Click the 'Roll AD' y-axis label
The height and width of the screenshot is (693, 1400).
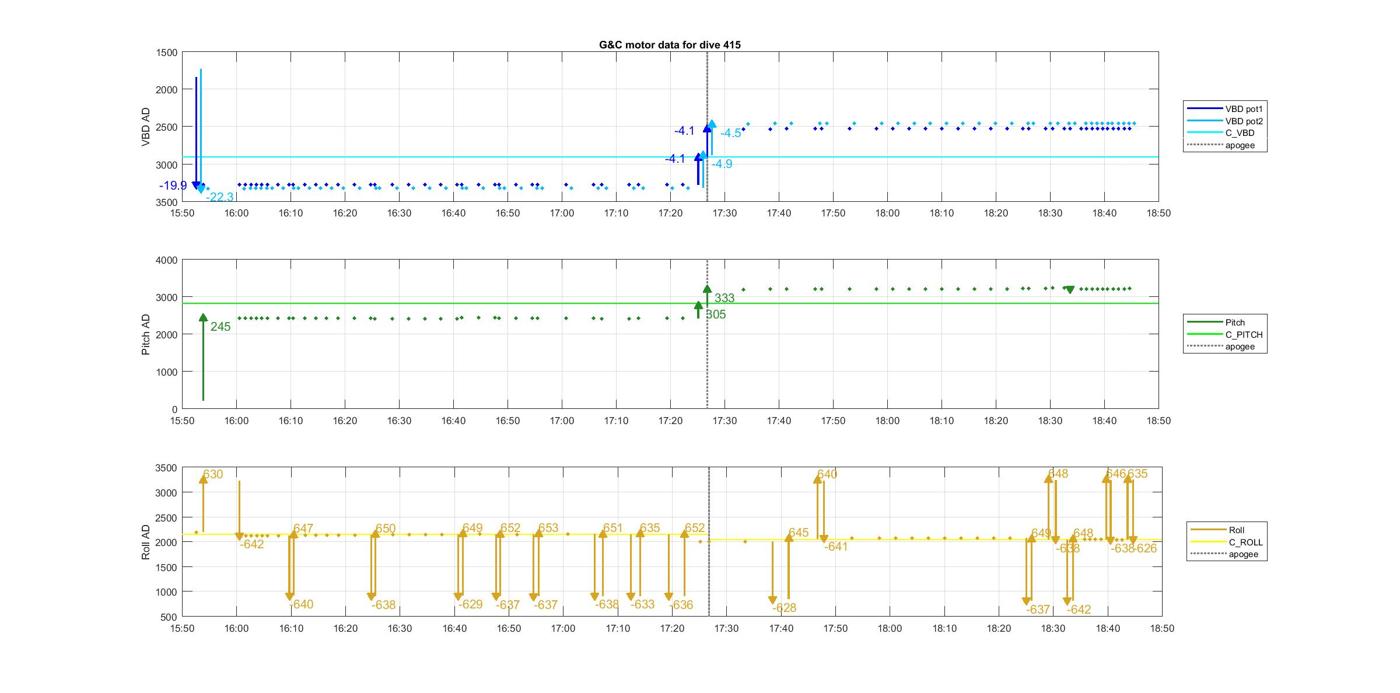pos(146,542)
